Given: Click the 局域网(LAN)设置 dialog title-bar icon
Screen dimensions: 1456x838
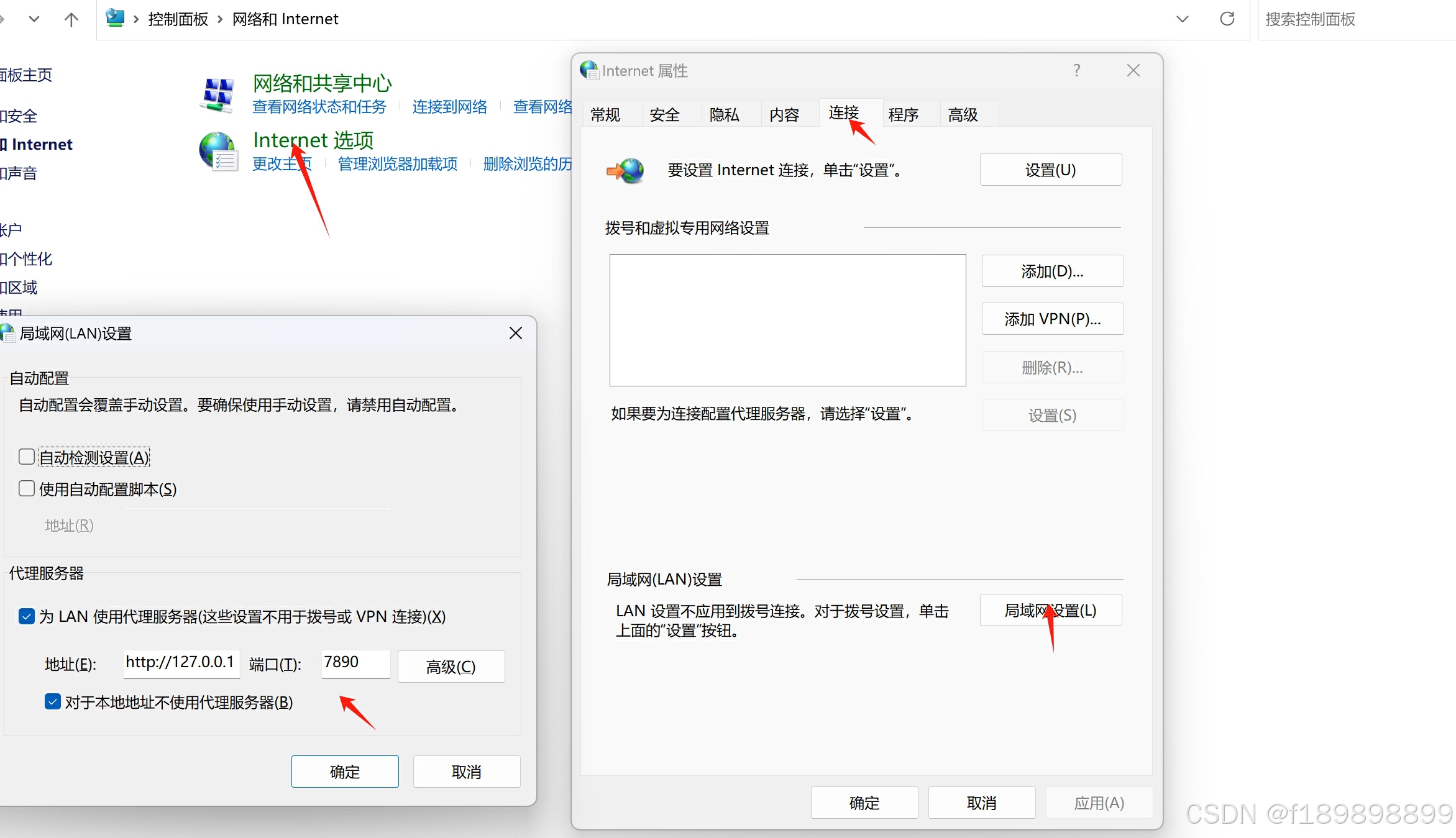Looking at the screenshot, I should [7, 333].
